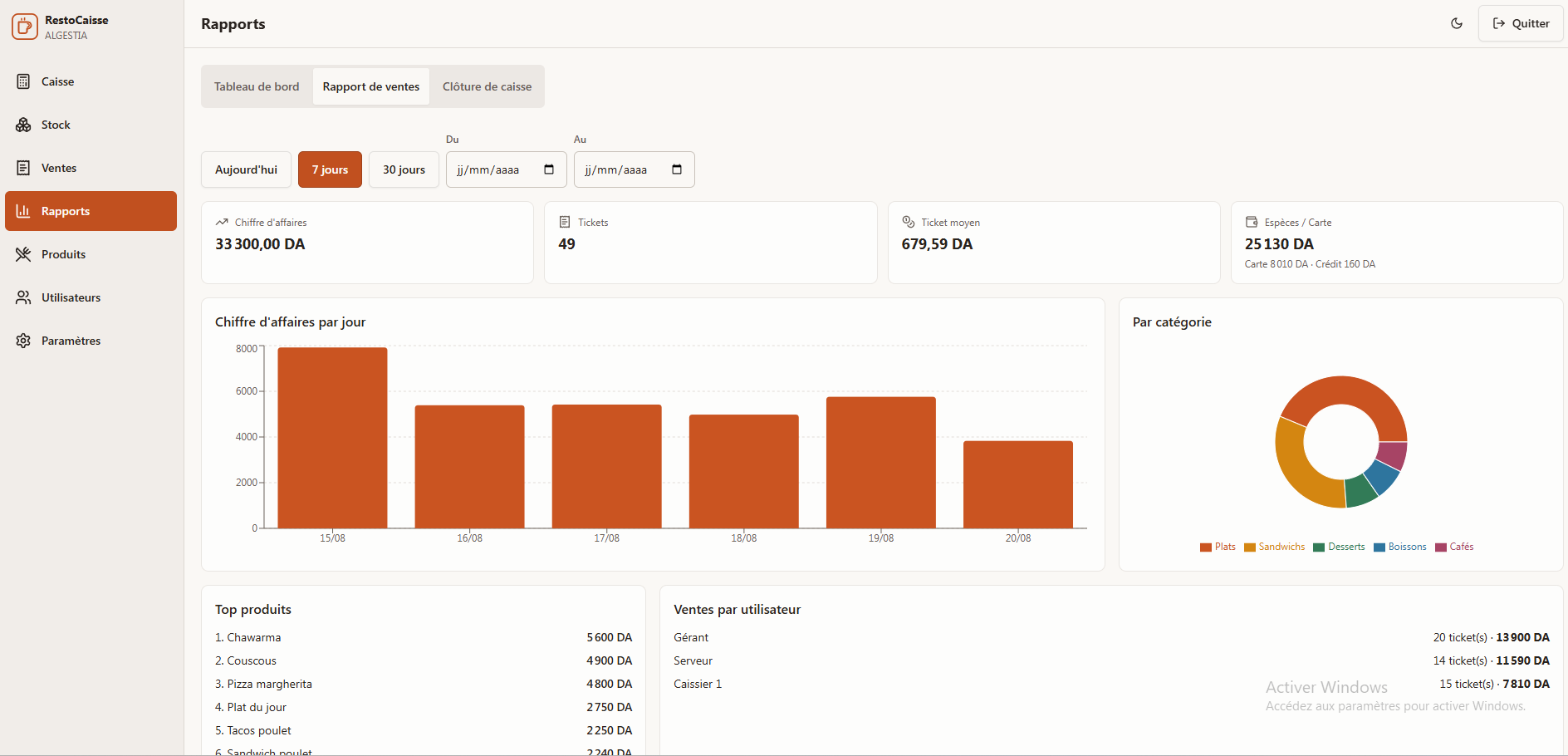Open Paramètres via its gear icon
The width and height of the screenshot is (1568, 756).
(23, 341)
